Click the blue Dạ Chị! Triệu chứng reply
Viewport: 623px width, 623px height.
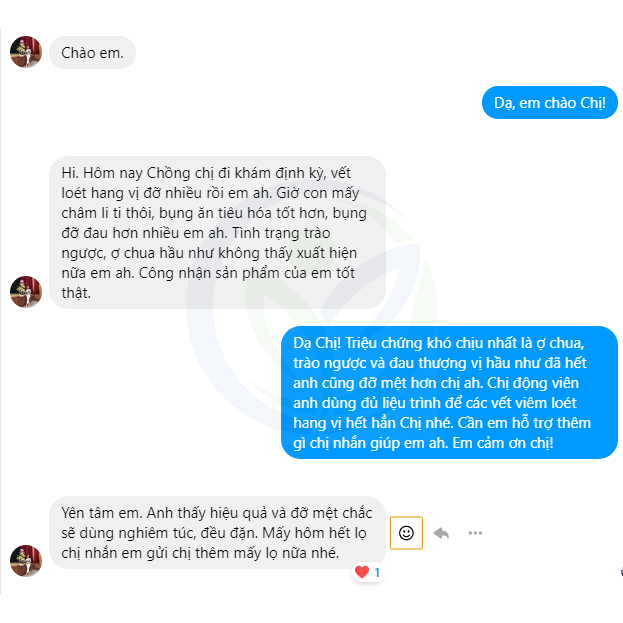449,393
